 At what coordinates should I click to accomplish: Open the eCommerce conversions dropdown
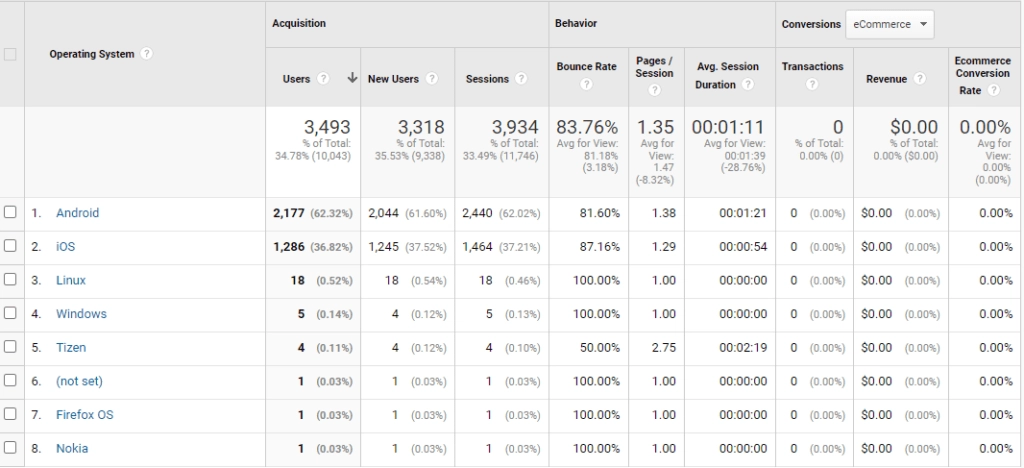click(x=889, y=24)
